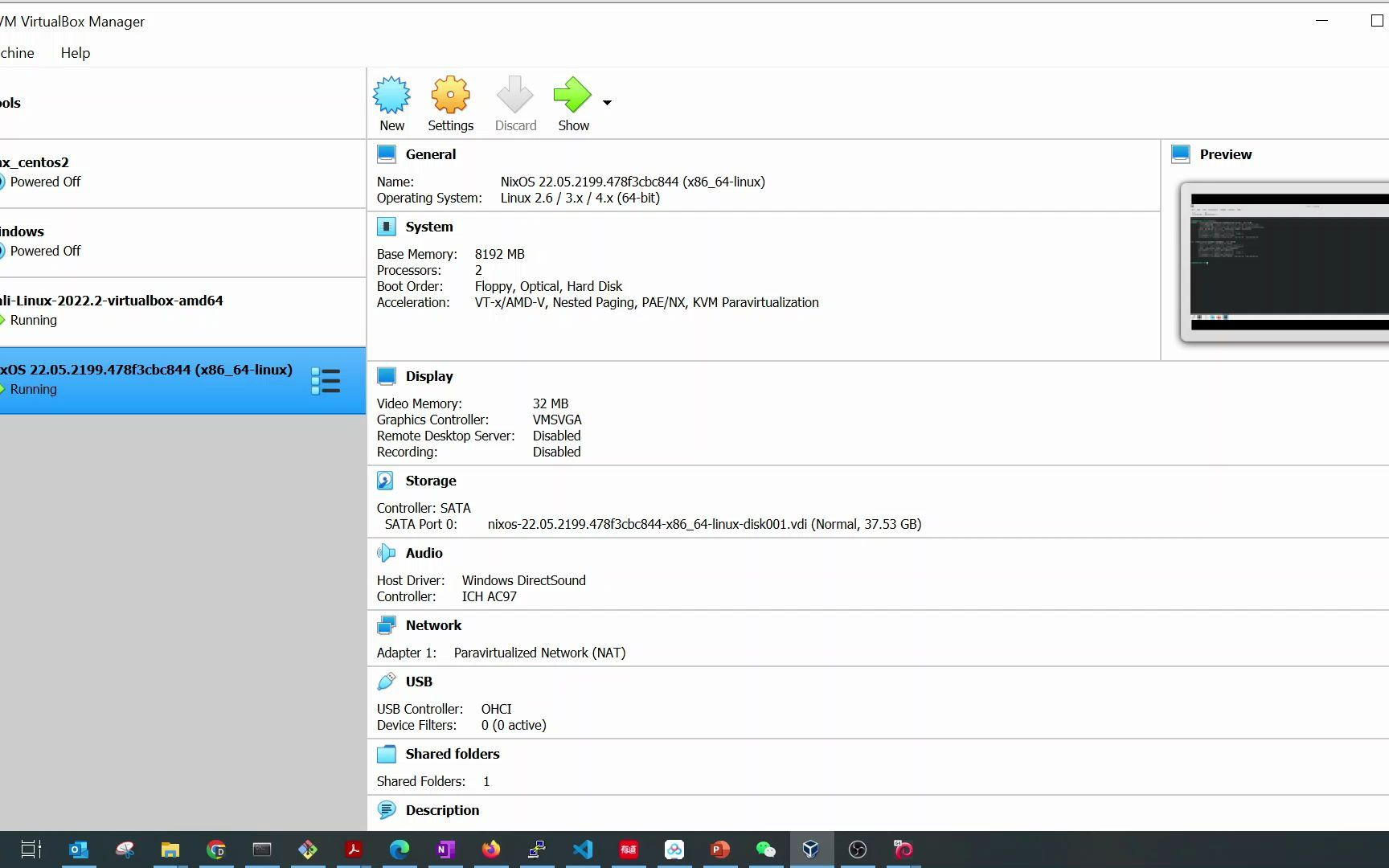Click the USB section heading
1389x868 pixels.
[x=419, y=682]
